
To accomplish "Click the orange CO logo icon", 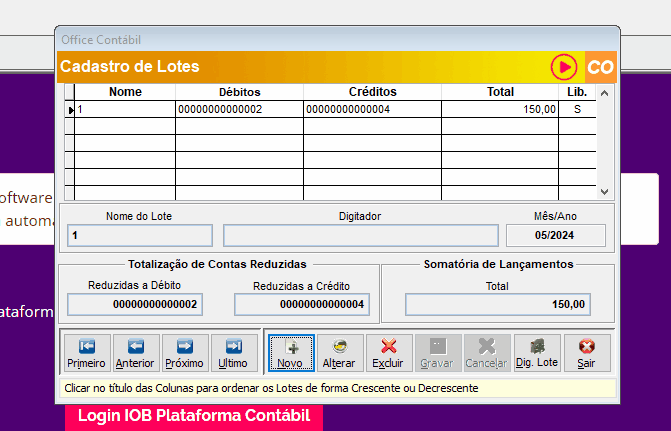I will 600,67.
